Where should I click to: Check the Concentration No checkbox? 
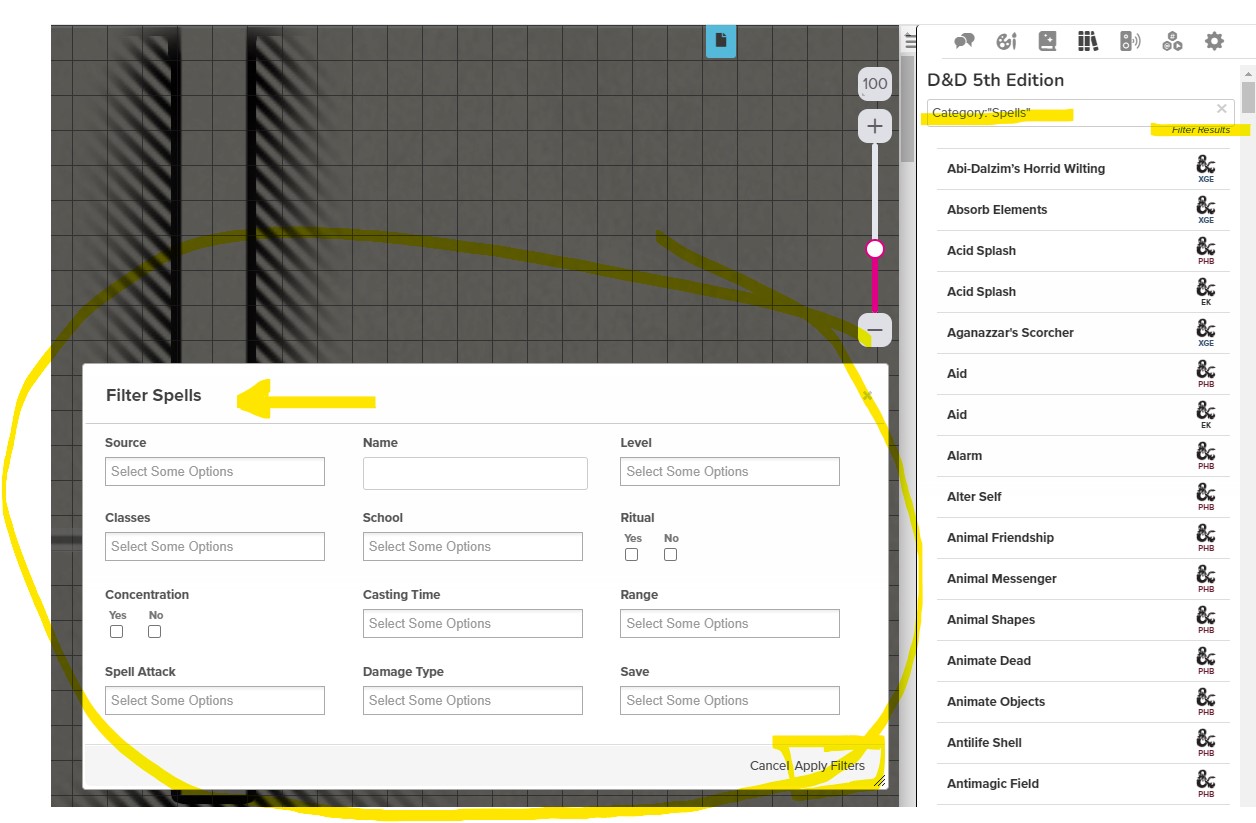click(x=154, y=631)
